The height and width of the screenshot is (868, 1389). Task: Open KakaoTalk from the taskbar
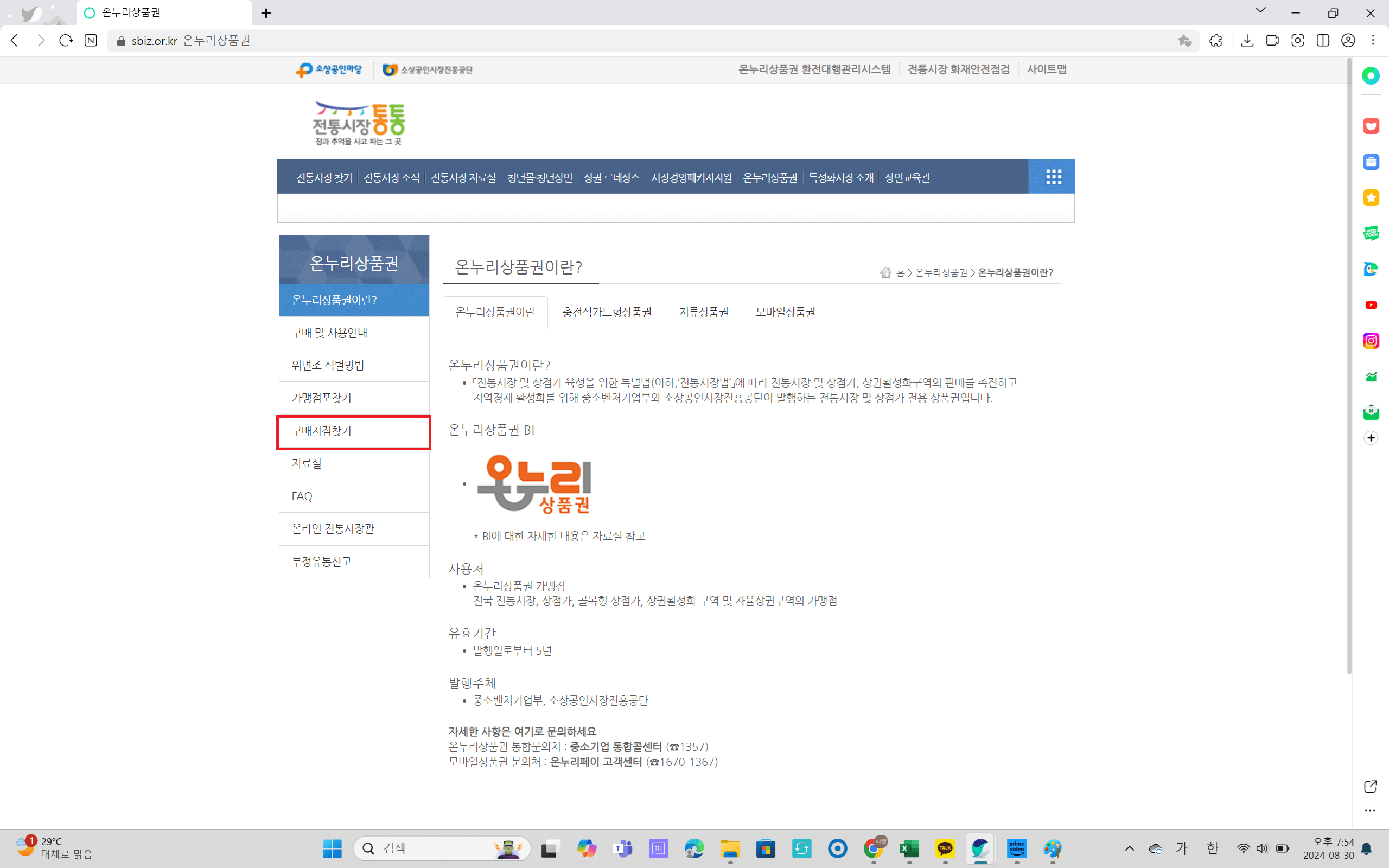(945, 848)
